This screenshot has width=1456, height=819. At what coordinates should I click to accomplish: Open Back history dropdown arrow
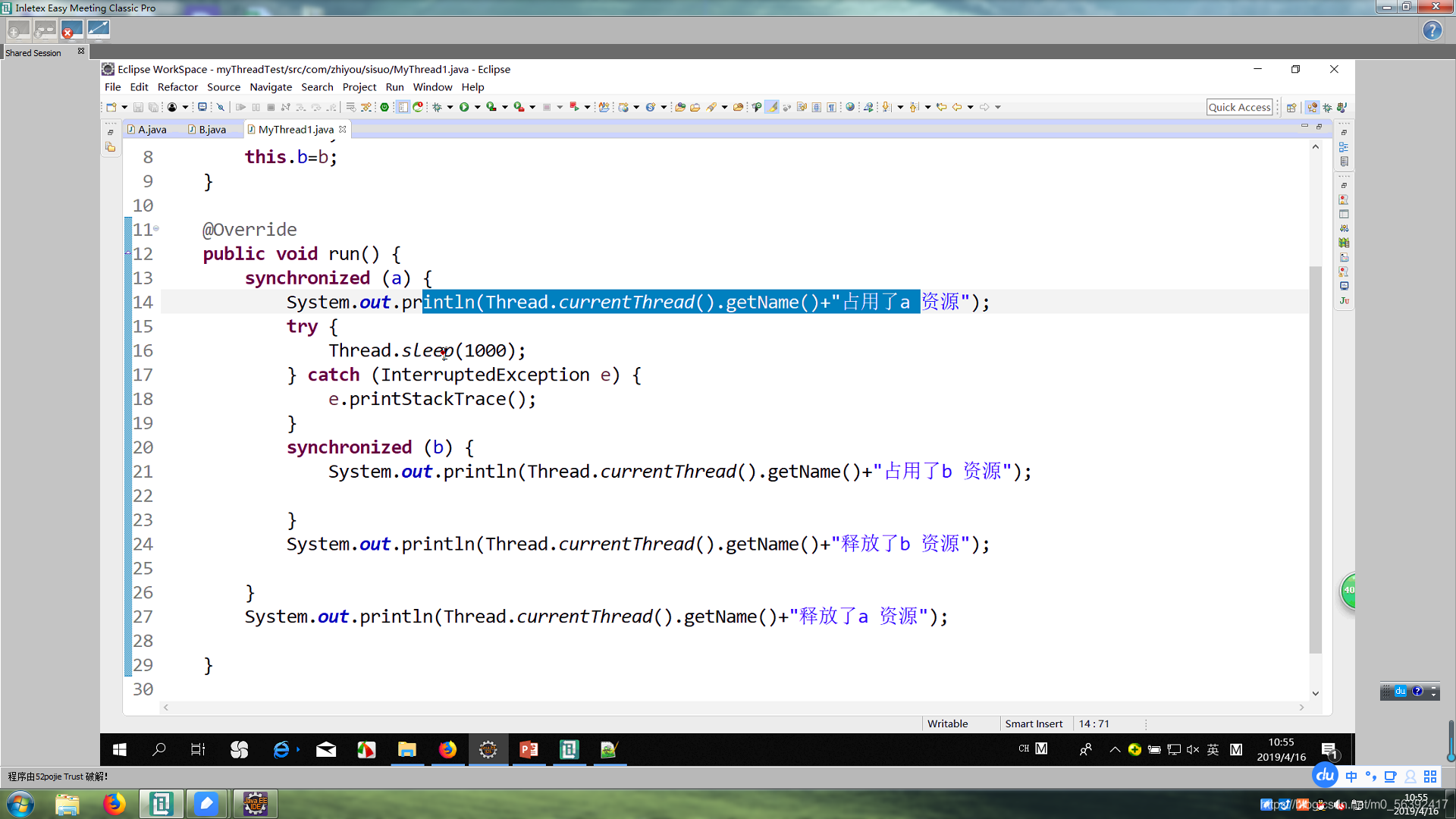tap(971, 107)
